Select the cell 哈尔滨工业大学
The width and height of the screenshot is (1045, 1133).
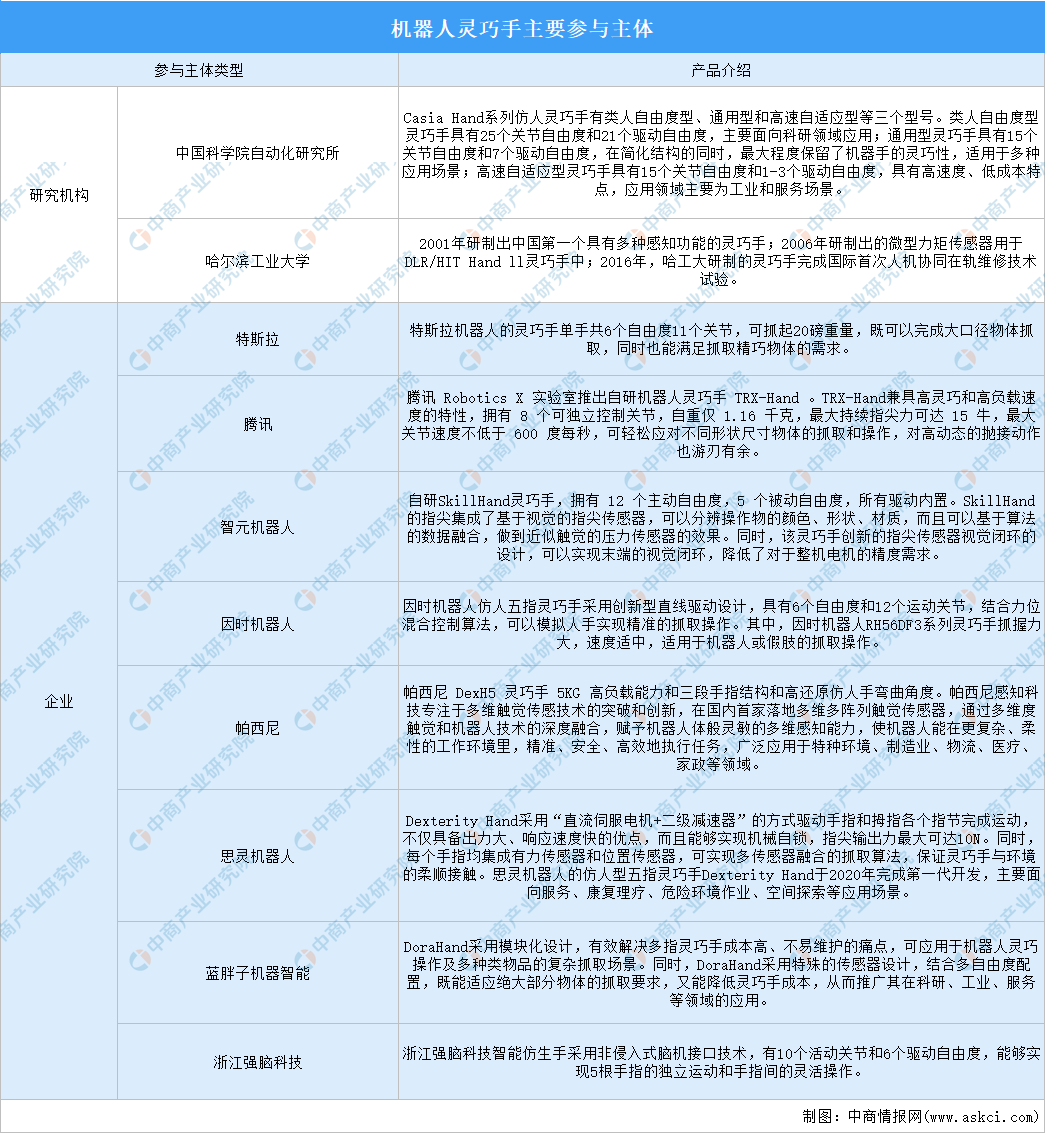pyautogui.click(x=258, y=261)
